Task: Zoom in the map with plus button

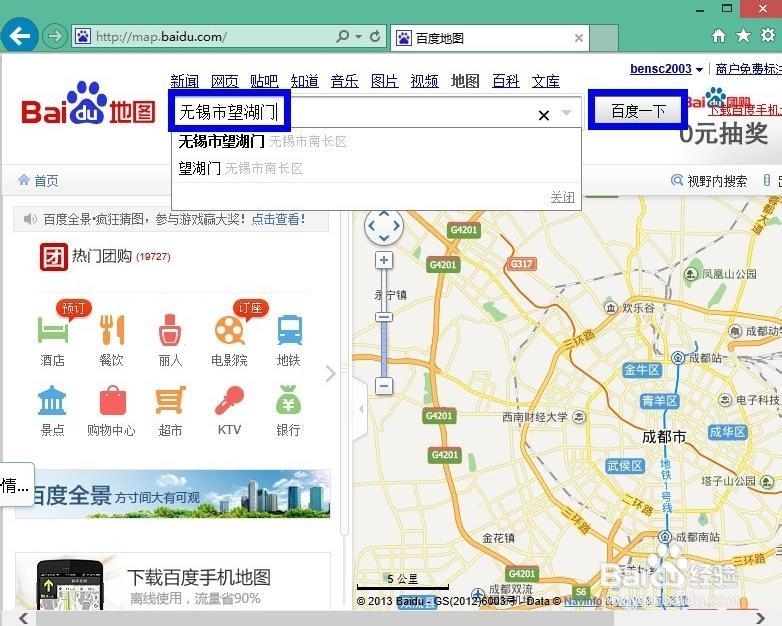Action: 384,260
